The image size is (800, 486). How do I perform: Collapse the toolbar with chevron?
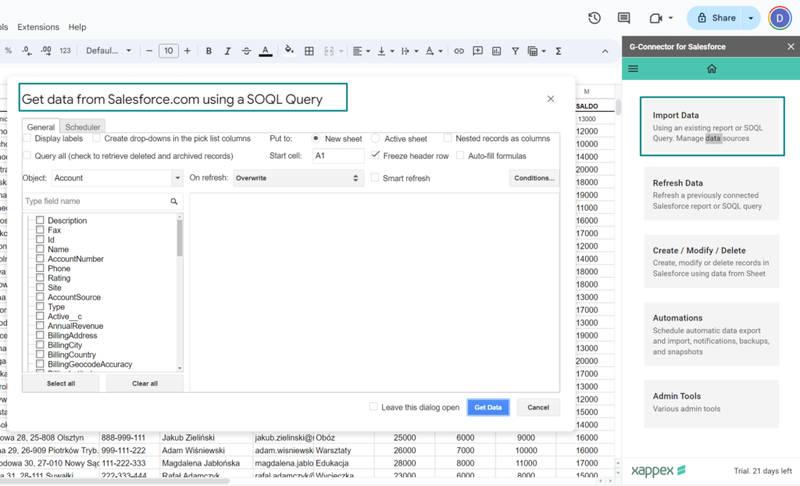[605, 51]
